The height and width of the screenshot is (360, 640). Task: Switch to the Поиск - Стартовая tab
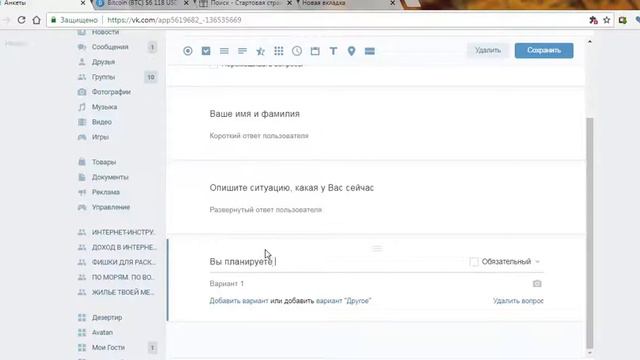click(x=245, y=3)
